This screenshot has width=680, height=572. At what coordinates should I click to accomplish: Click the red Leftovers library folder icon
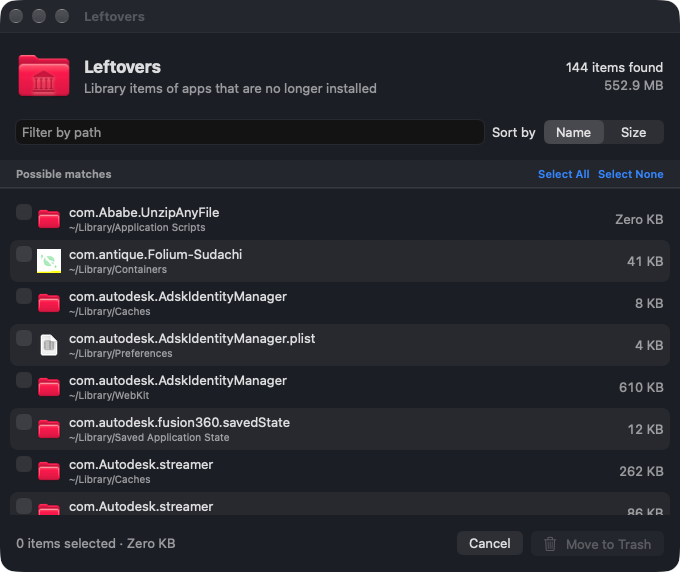pyautogui.click(x=44, y=75)
